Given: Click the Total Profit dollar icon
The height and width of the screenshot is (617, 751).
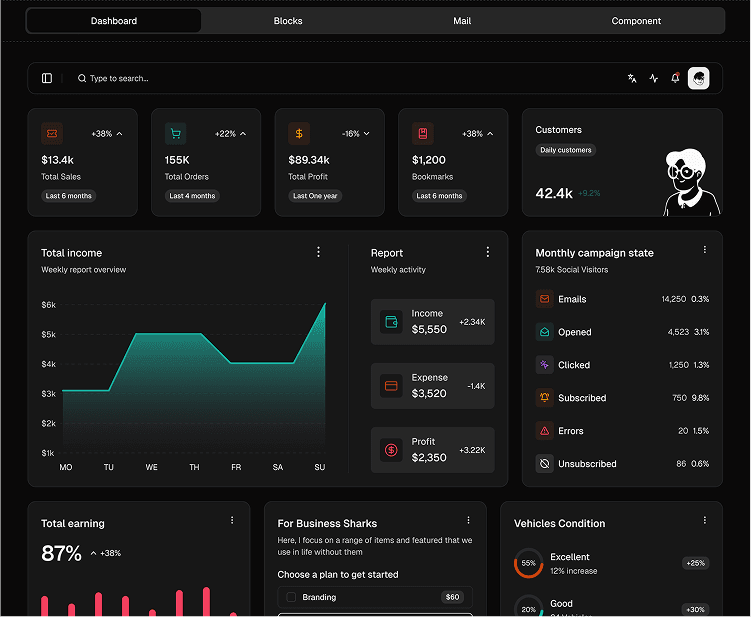Looking at the screenshot, I should pyautogui.click(x=299, y=133).
